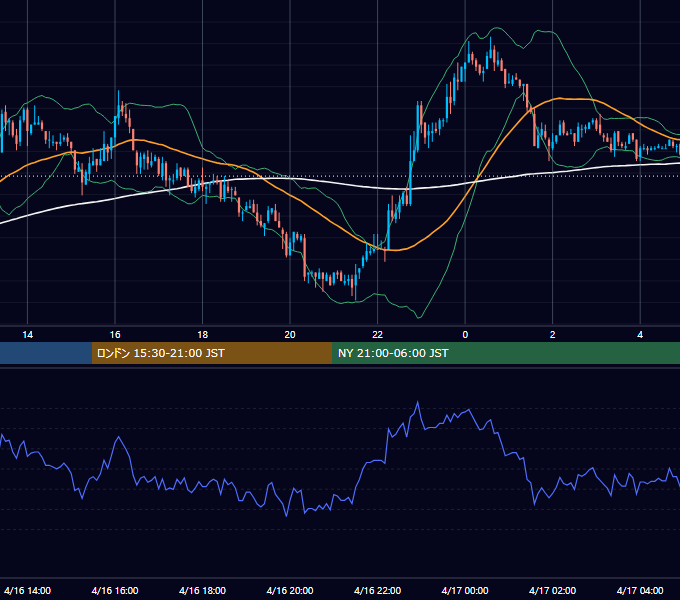The width and height of the screenshot is (680, 600).
Task: Click the 4/16 22:00 label on indicator axis
Action: [377, 590]
